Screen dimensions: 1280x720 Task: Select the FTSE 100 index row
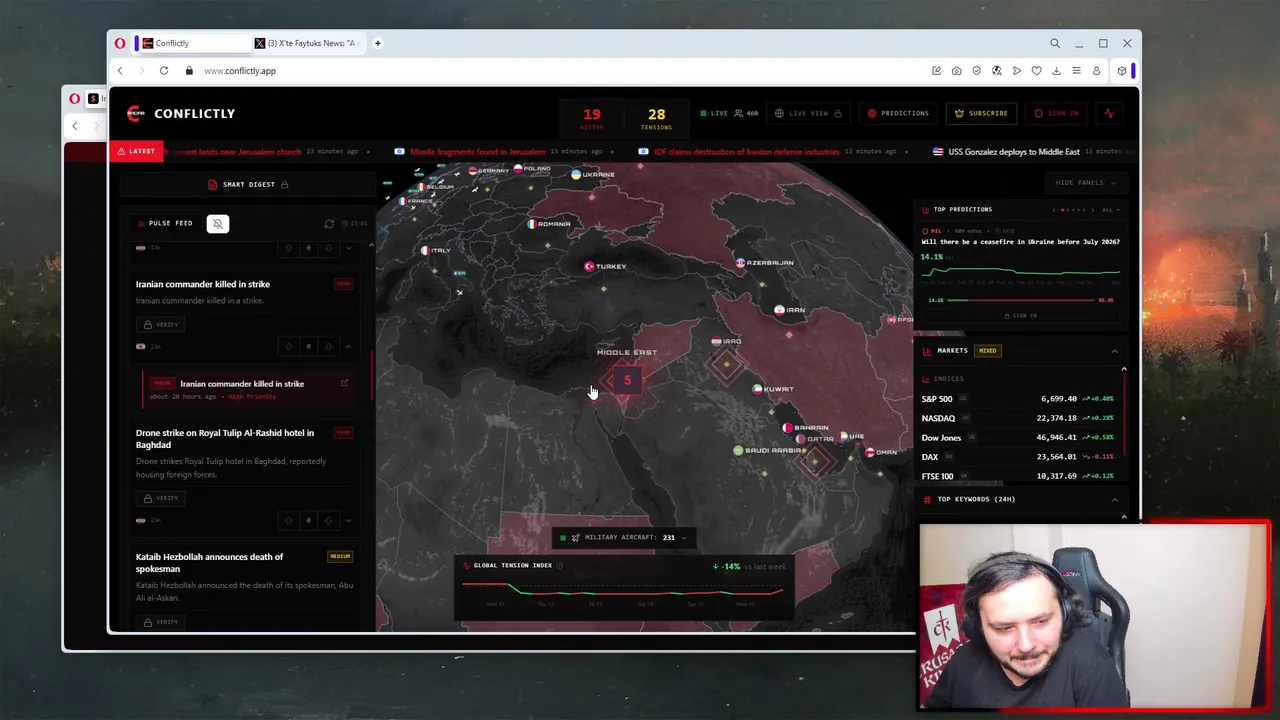tap(1017, 476)
